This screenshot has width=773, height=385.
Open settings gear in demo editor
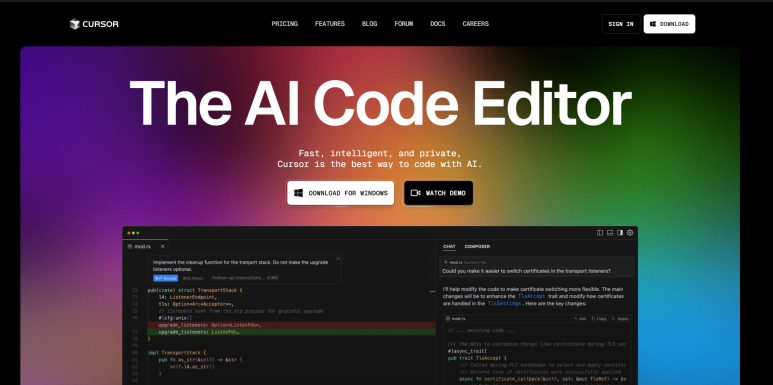click(630, 233)
